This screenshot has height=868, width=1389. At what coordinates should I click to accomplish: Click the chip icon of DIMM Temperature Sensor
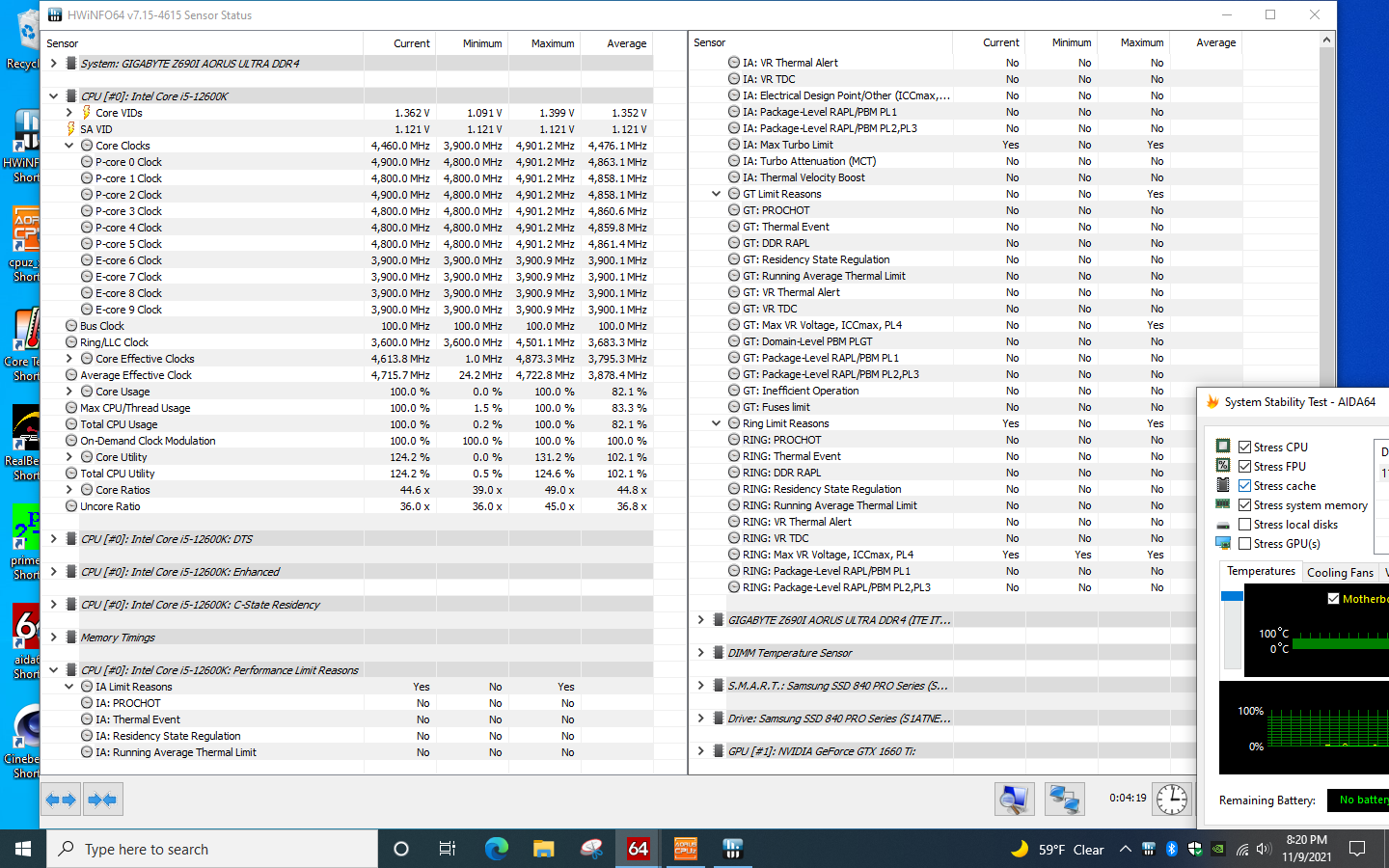pos(719,653)
